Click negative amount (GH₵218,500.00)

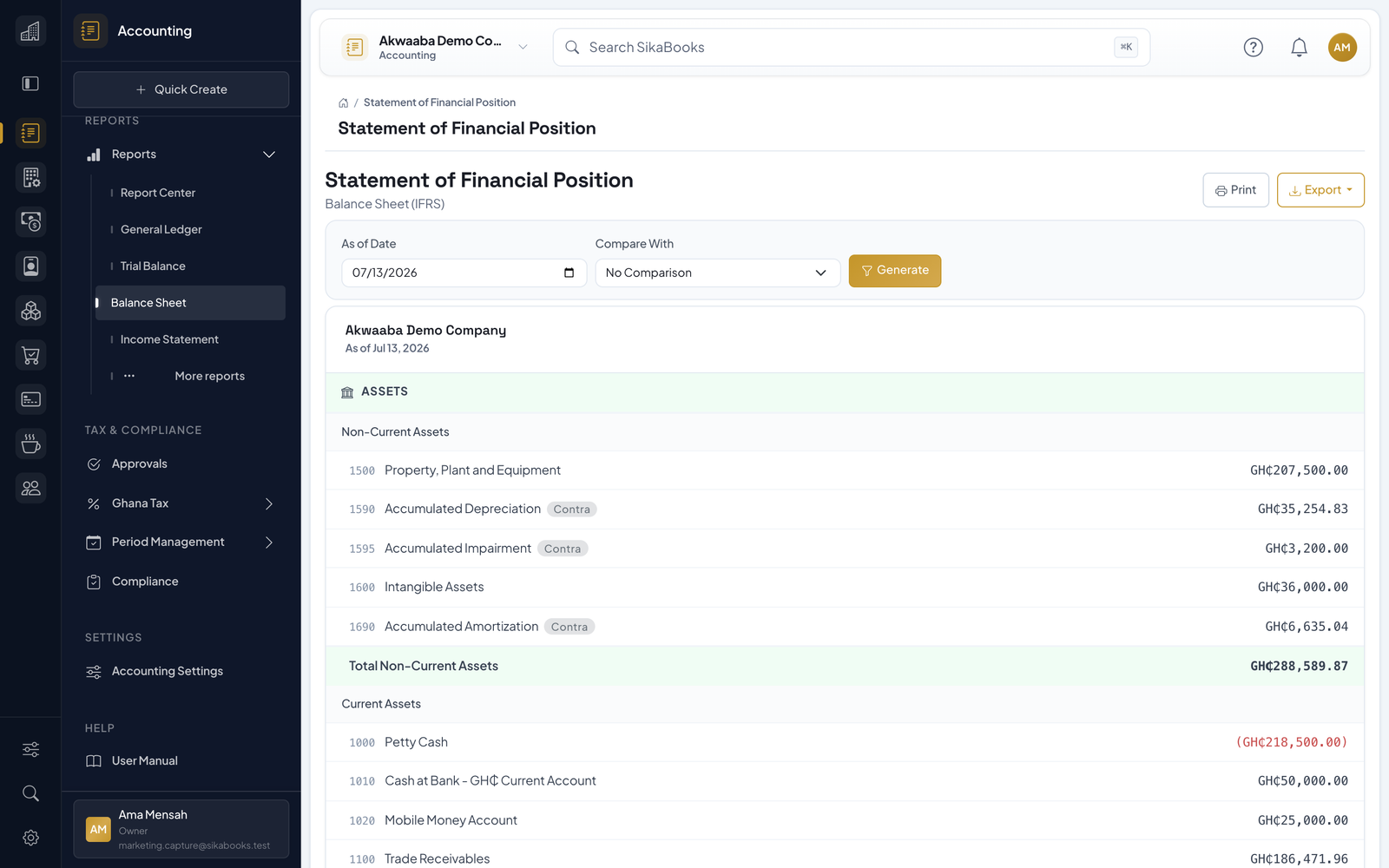click(1292, 742)
